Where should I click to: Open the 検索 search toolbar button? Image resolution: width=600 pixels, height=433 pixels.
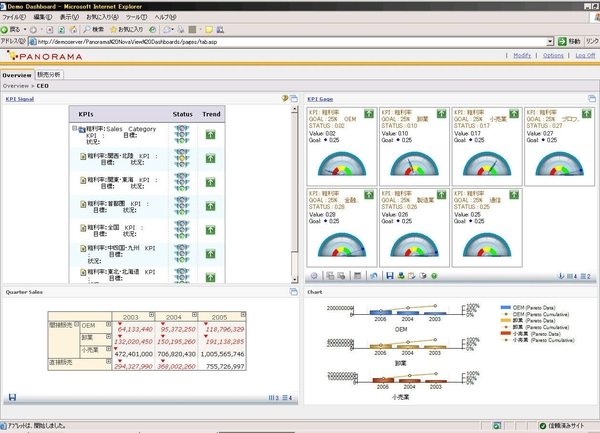coord(94,29)
